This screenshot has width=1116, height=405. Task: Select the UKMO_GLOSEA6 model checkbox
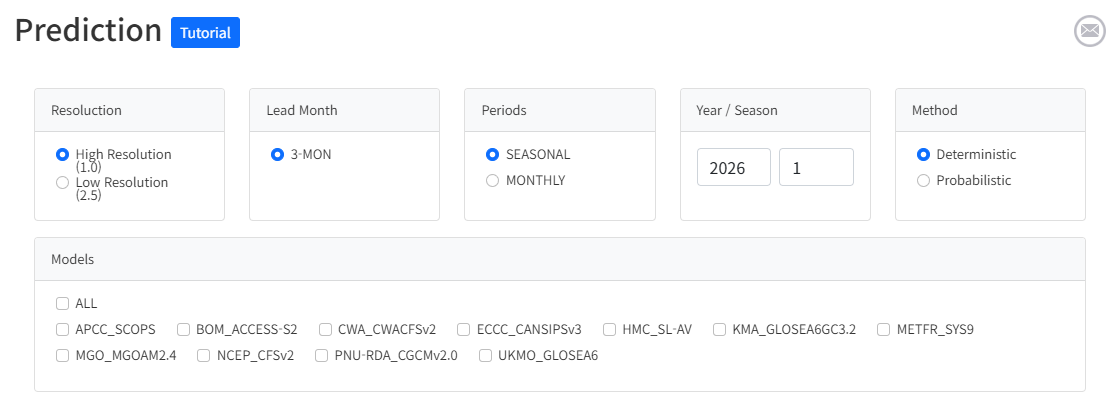click(x=486, y=355)
